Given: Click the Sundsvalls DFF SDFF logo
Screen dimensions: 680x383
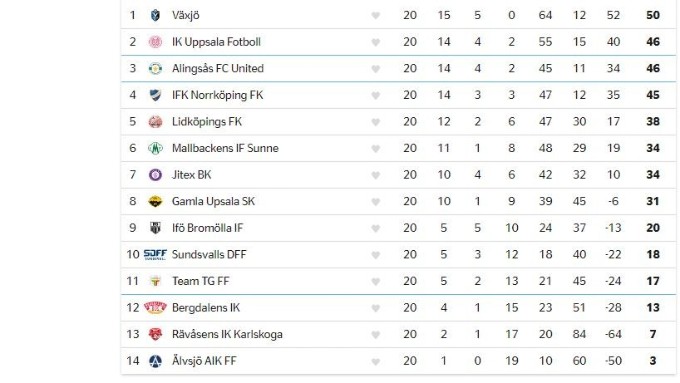Looking at the screenshot, I should (x=155, y=255).
